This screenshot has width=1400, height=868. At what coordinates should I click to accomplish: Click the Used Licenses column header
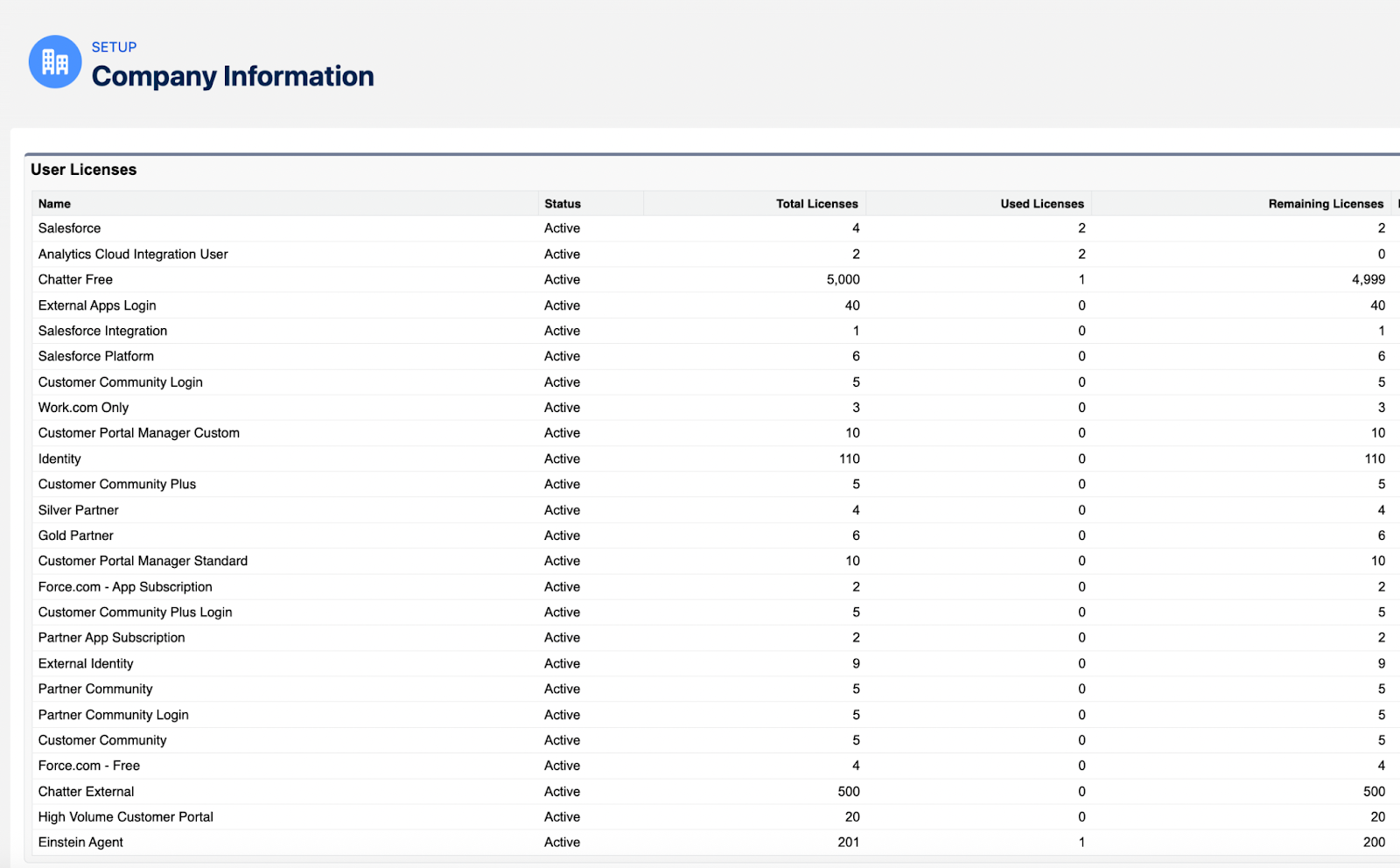(1041, 204)
